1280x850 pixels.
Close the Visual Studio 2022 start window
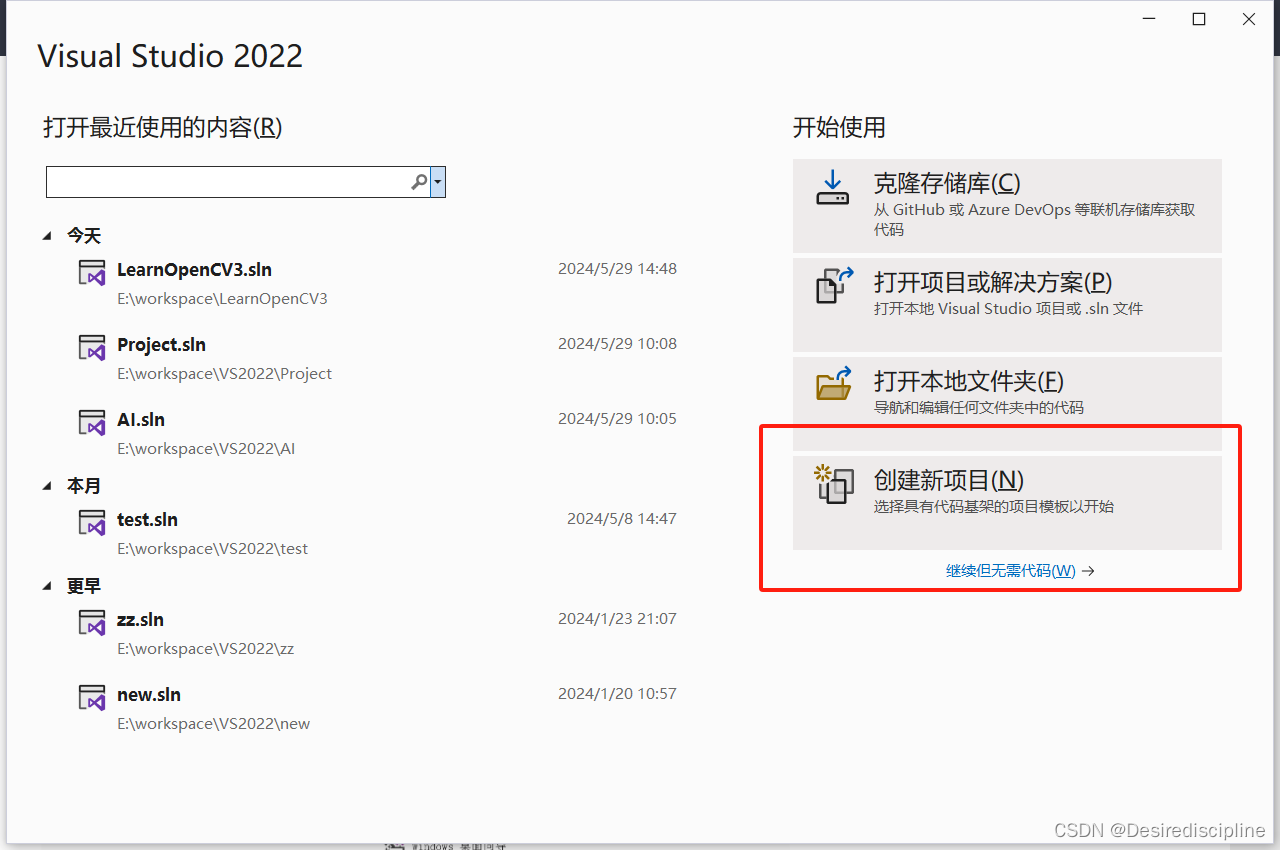1249,19
